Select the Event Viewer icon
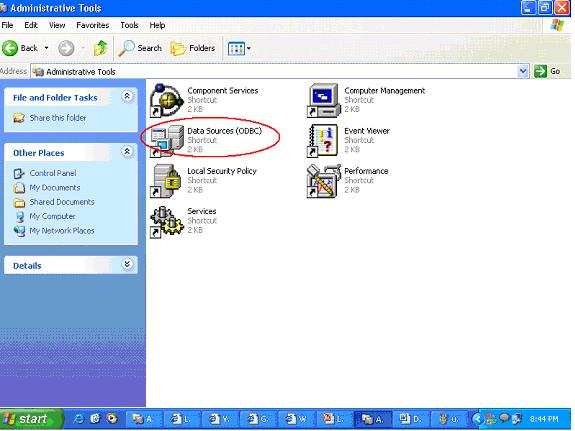This screenshot has height=431, width=575. click(323, 140)
